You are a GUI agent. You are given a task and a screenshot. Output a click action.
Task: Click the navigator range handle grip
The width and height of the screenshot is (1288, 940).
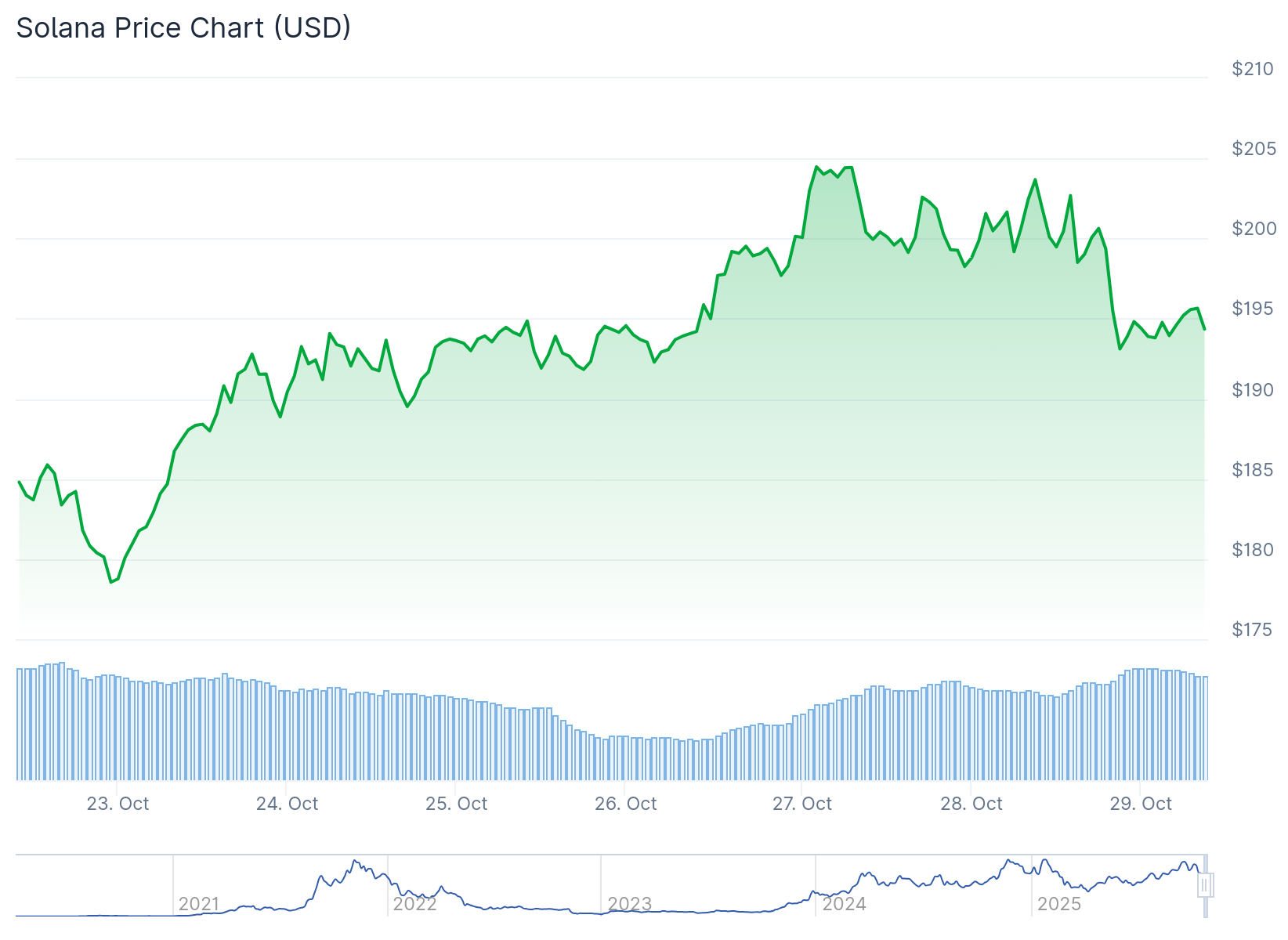coord(1205,885)
